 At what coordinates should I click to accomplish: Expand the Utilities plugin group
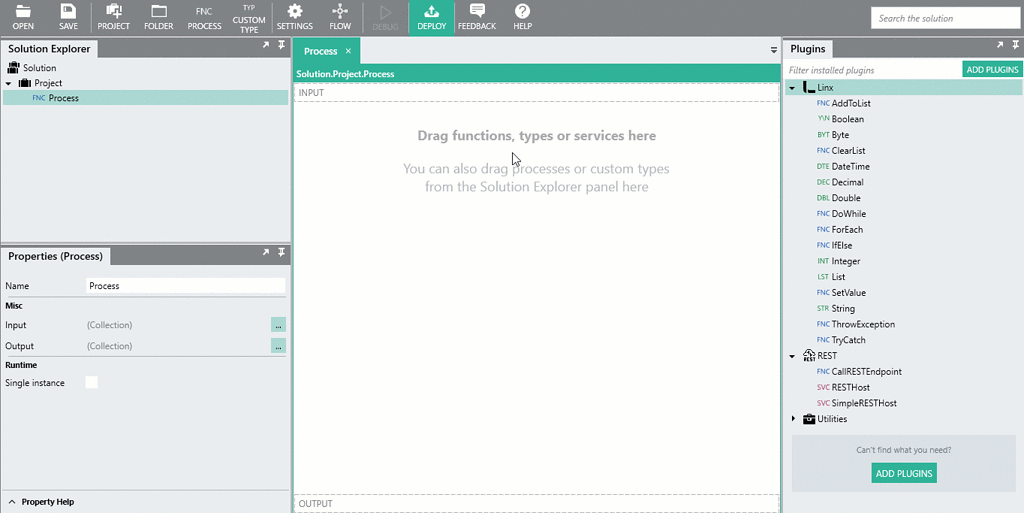[x=793, y=419]
